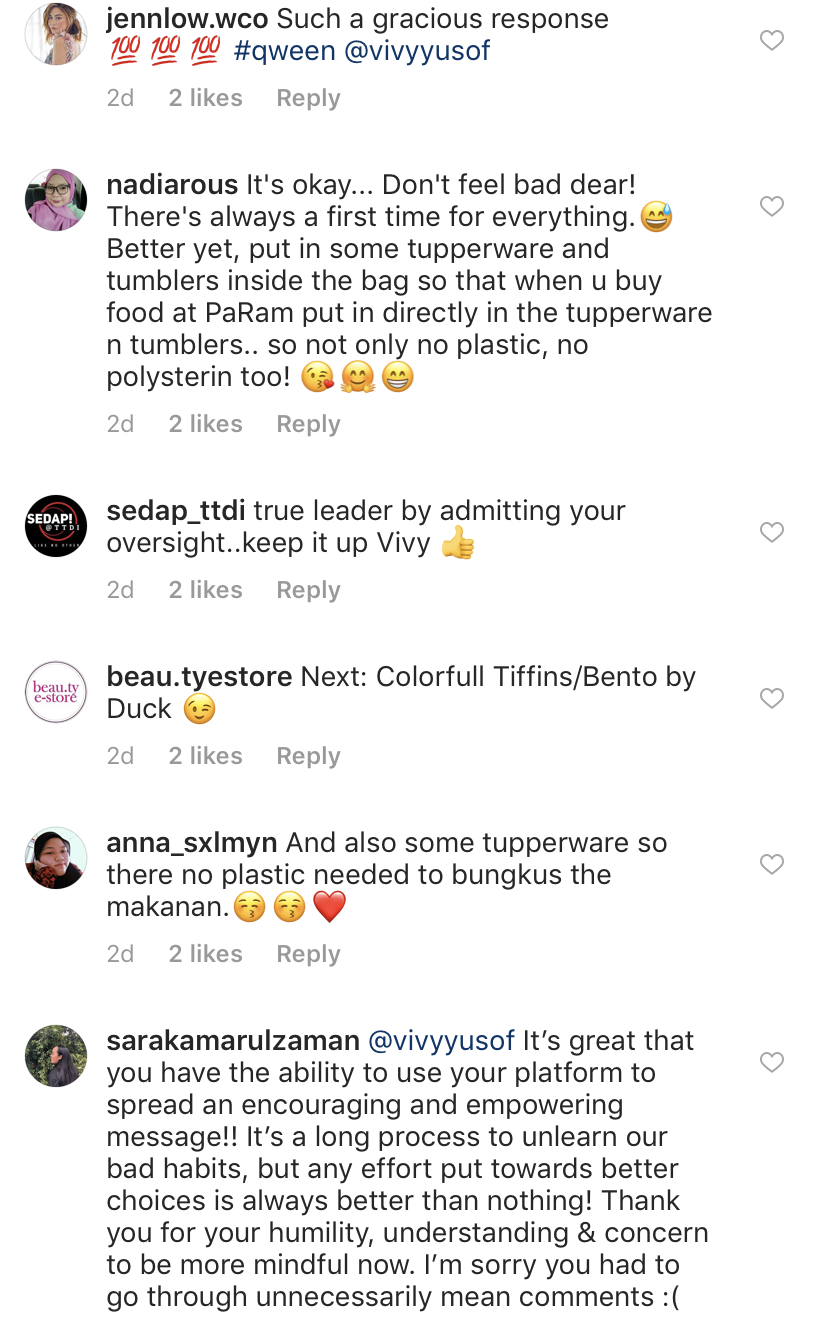Open nadiarous's profile avatar
This screenshot has width=828, height=1321.
tap(56, 200)
